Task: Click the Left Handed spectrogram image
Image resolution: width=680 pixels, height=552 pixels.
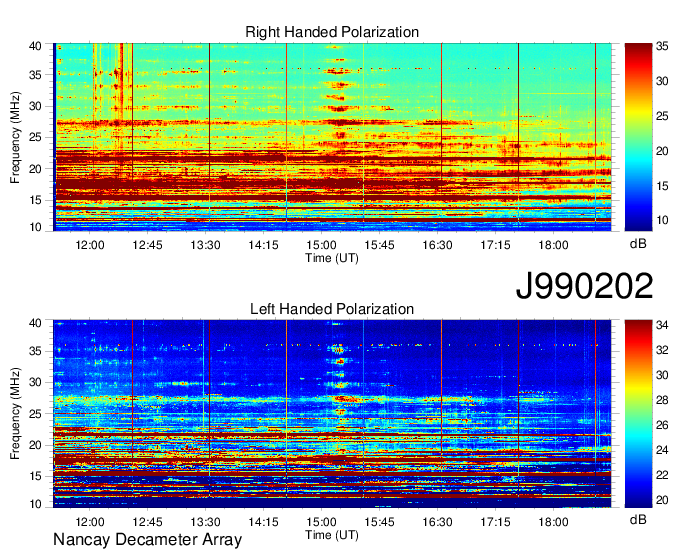Action: coord(332,414)
